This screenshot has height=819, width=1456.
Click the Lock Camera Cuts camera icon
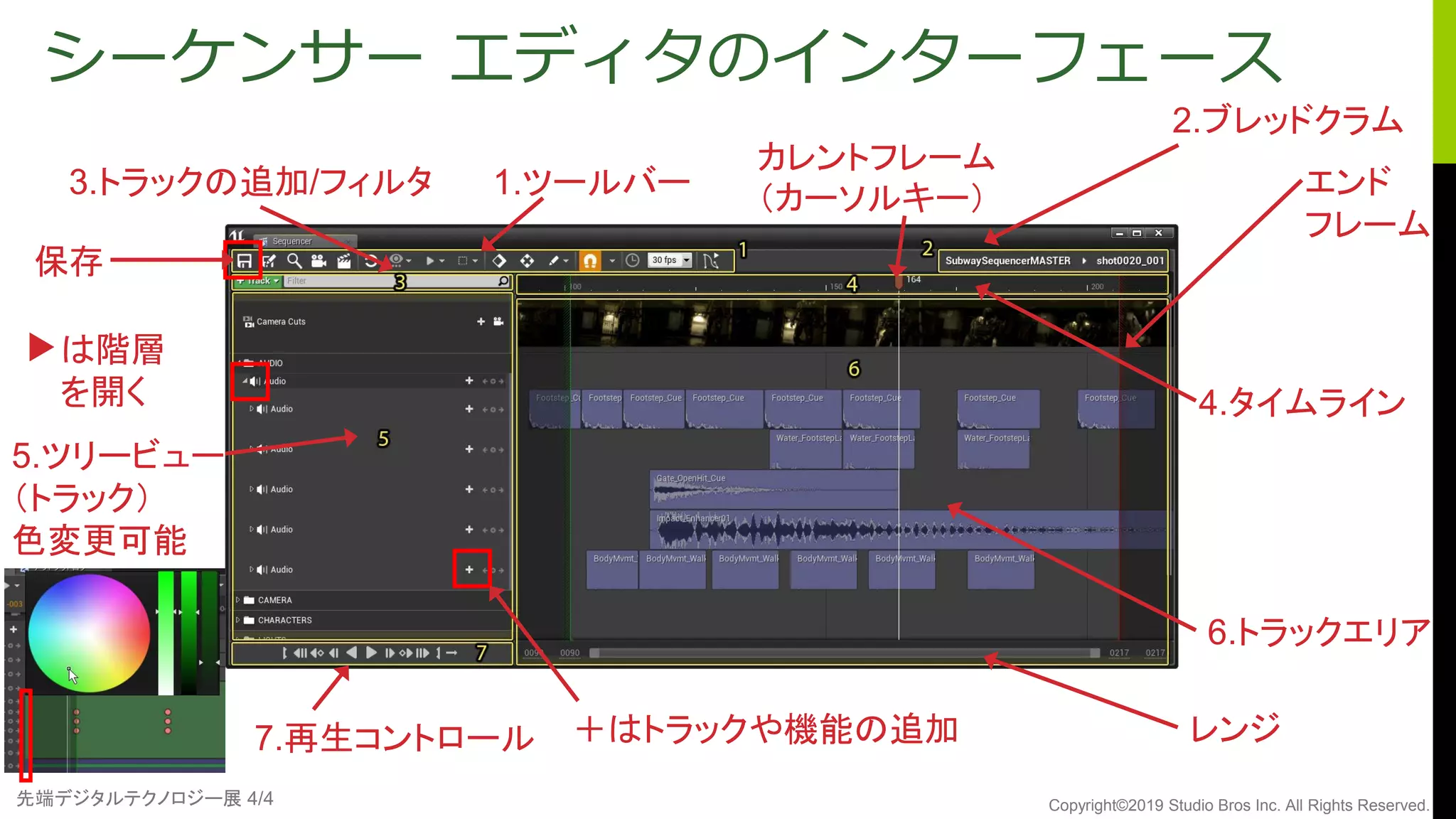(x=498, y=322)
